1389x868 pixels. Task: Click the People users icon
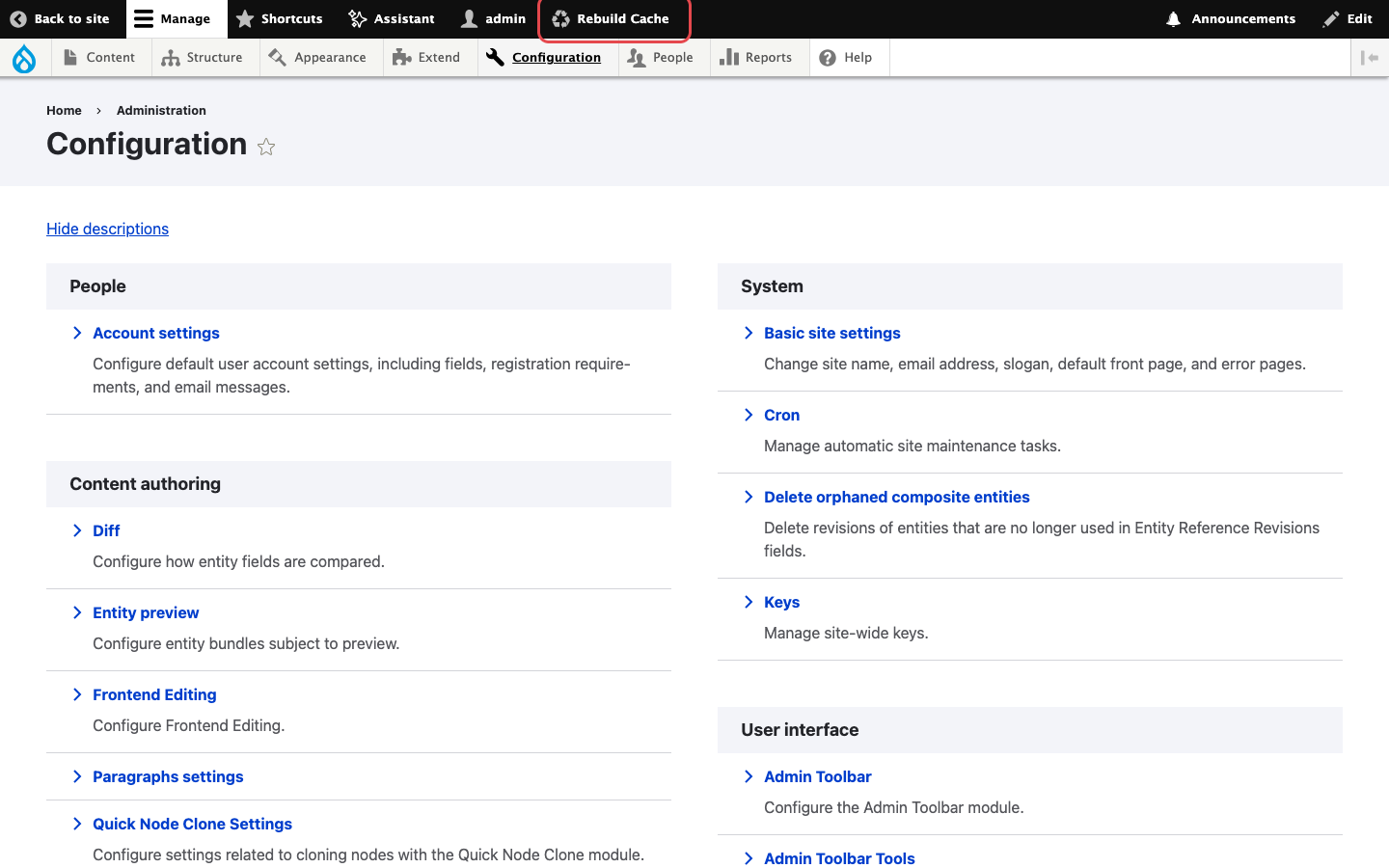point(637,58)
